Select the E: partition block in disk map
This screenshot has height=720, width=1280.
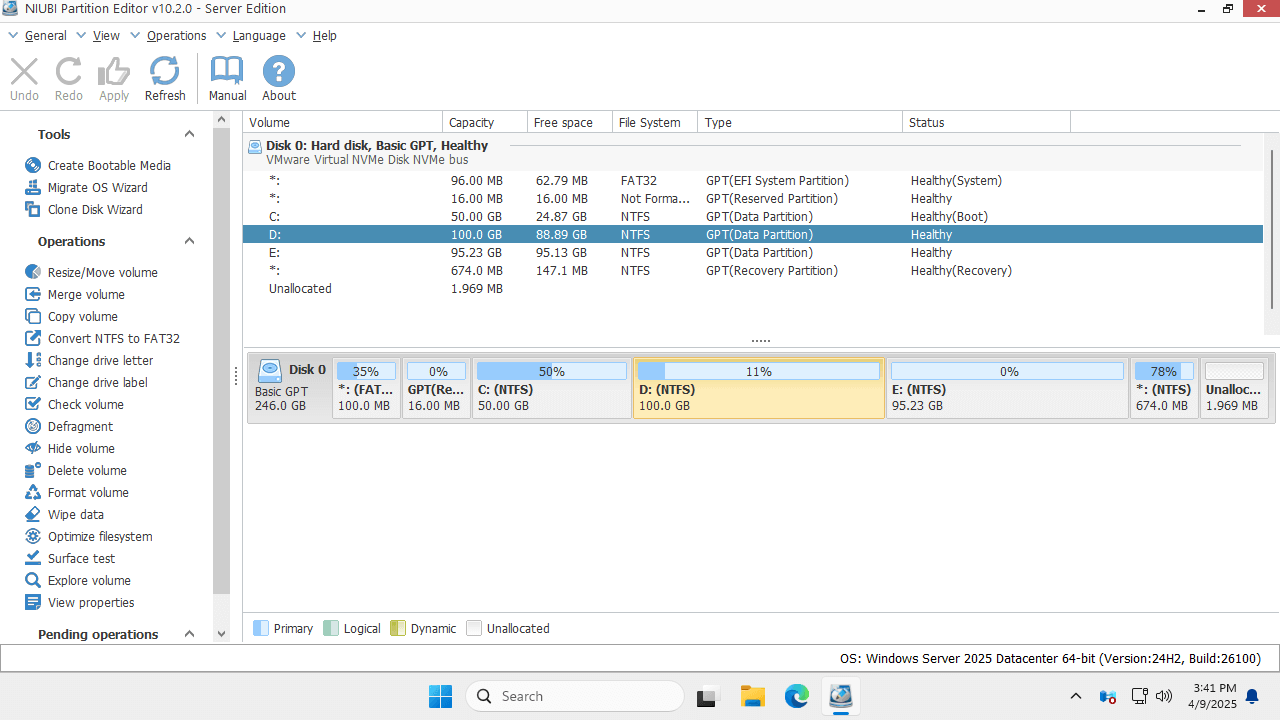1007,388
